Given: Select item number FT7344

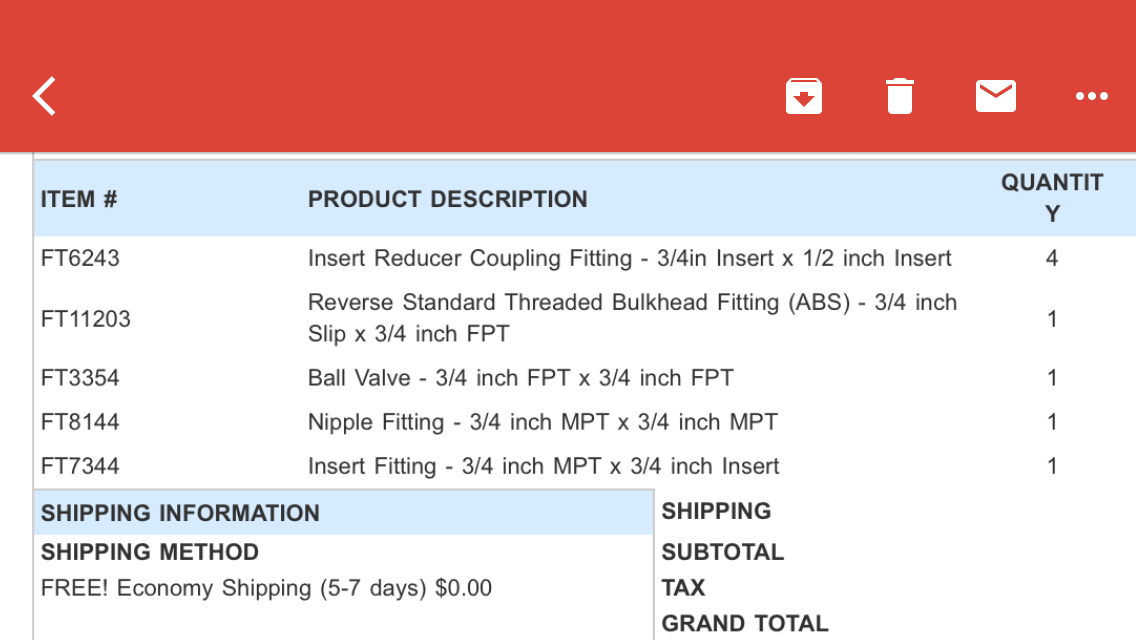Looking at the screenshot, I should point(80,466).
